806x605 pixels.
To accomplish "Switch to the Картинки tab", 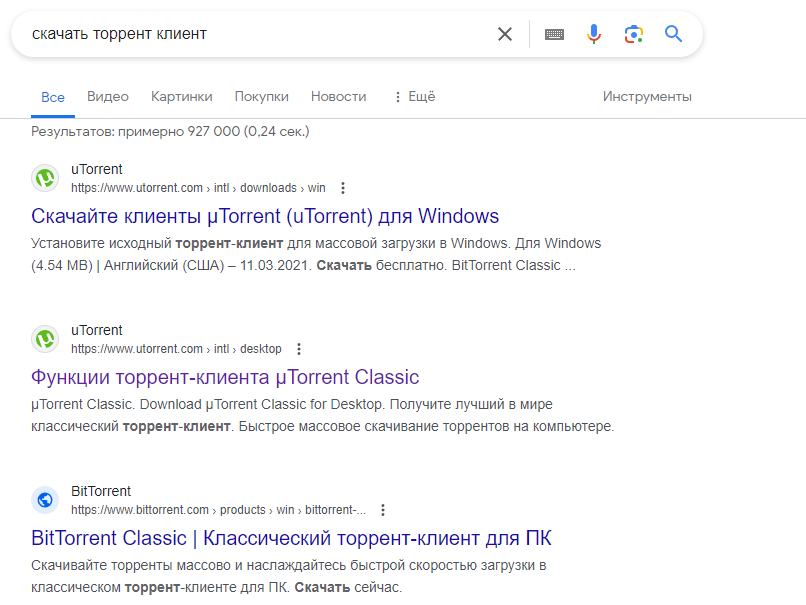I will (x=181, y=97).
